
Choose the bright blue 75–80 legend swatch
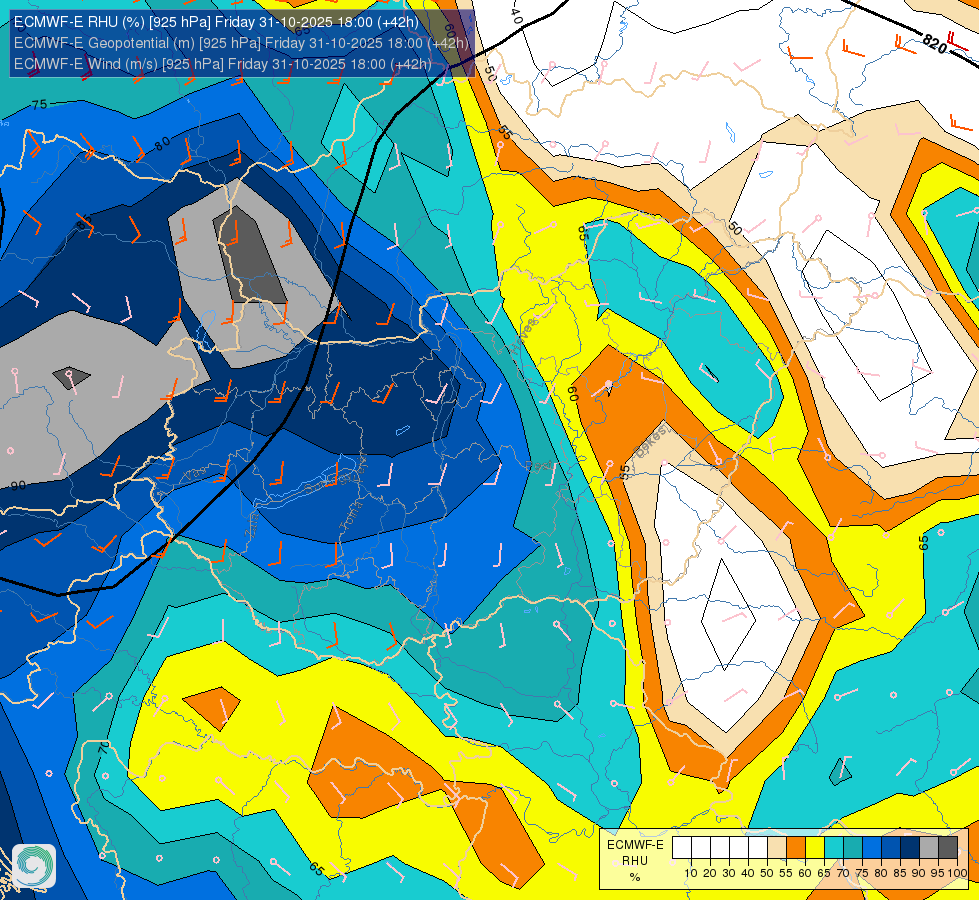pos(872,847)
